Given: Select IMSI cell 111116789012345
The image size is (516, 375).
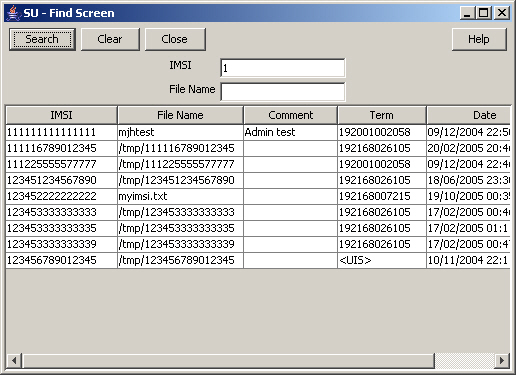Looking at the screenshot, I should (62, 148).
